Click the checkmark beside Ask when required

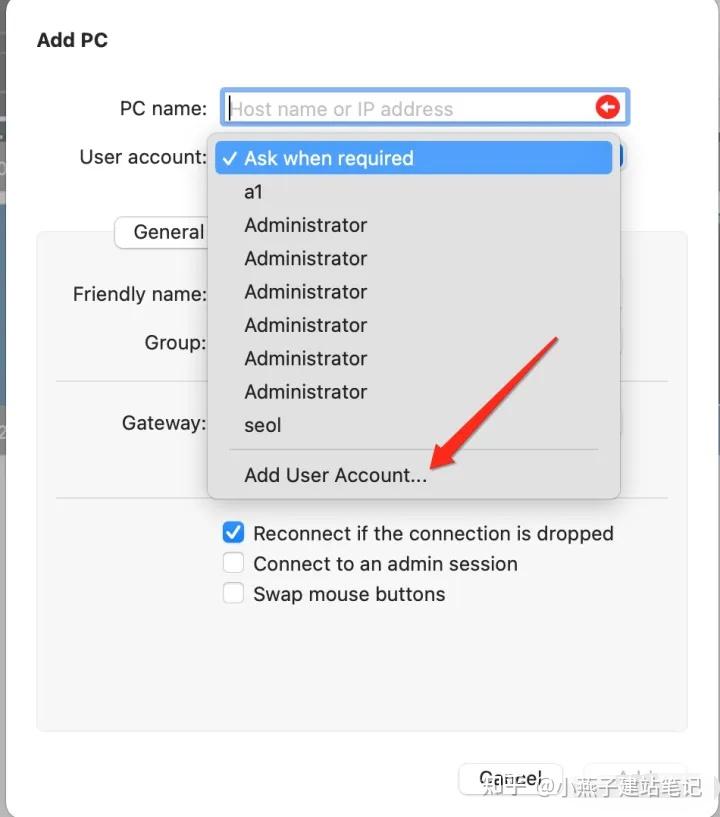230,158
